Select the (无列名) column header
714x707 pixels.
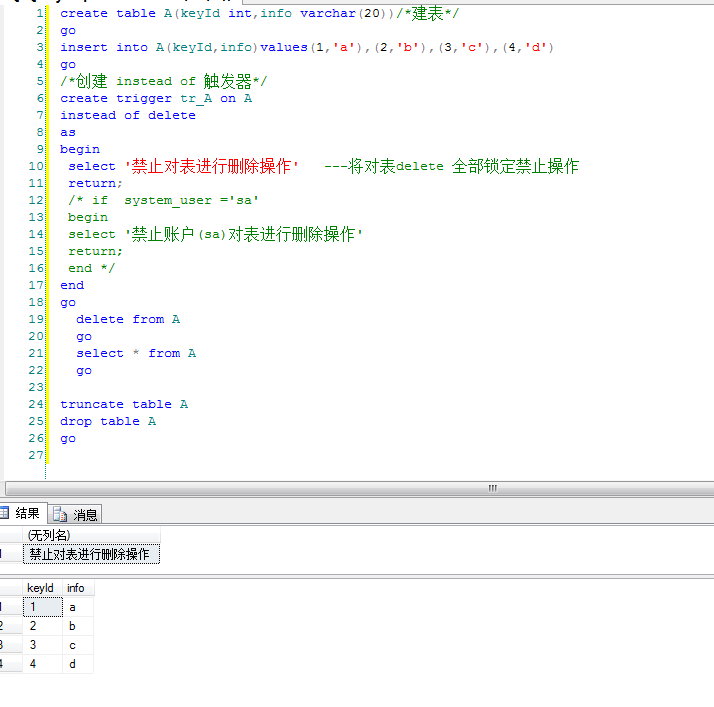(x=91, y=535)
